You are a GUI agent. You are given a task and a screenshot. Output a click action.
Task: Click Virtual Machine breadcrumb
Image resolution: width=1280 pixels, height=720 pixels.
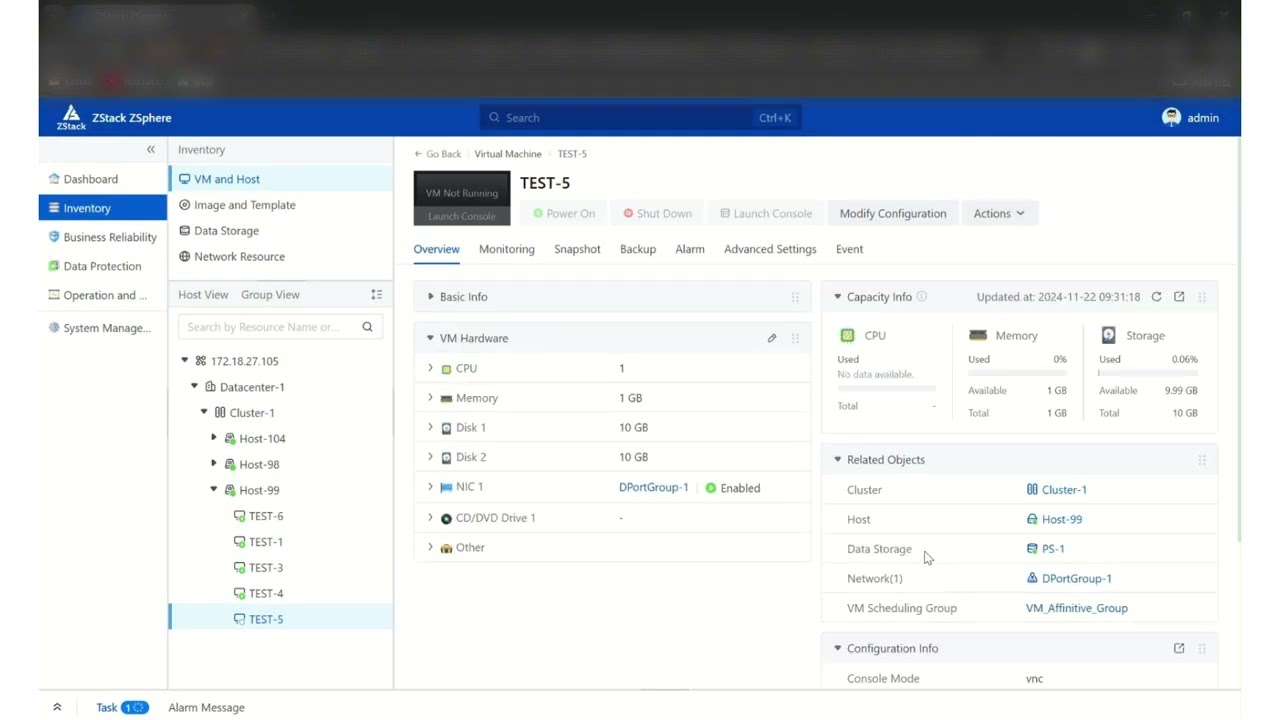508,154
